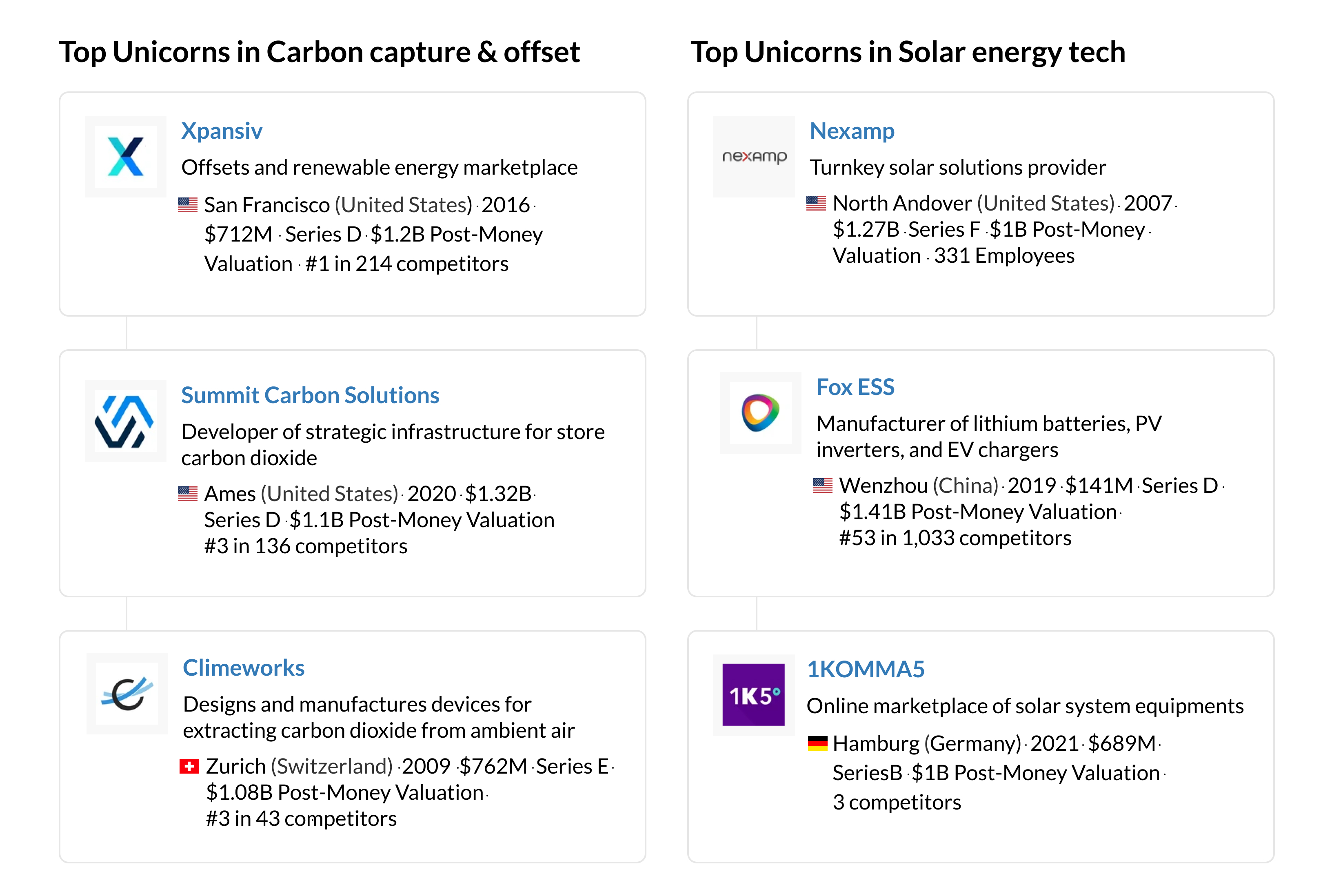Open the 1KOMMA5 company link

click(x=865, y=669)
